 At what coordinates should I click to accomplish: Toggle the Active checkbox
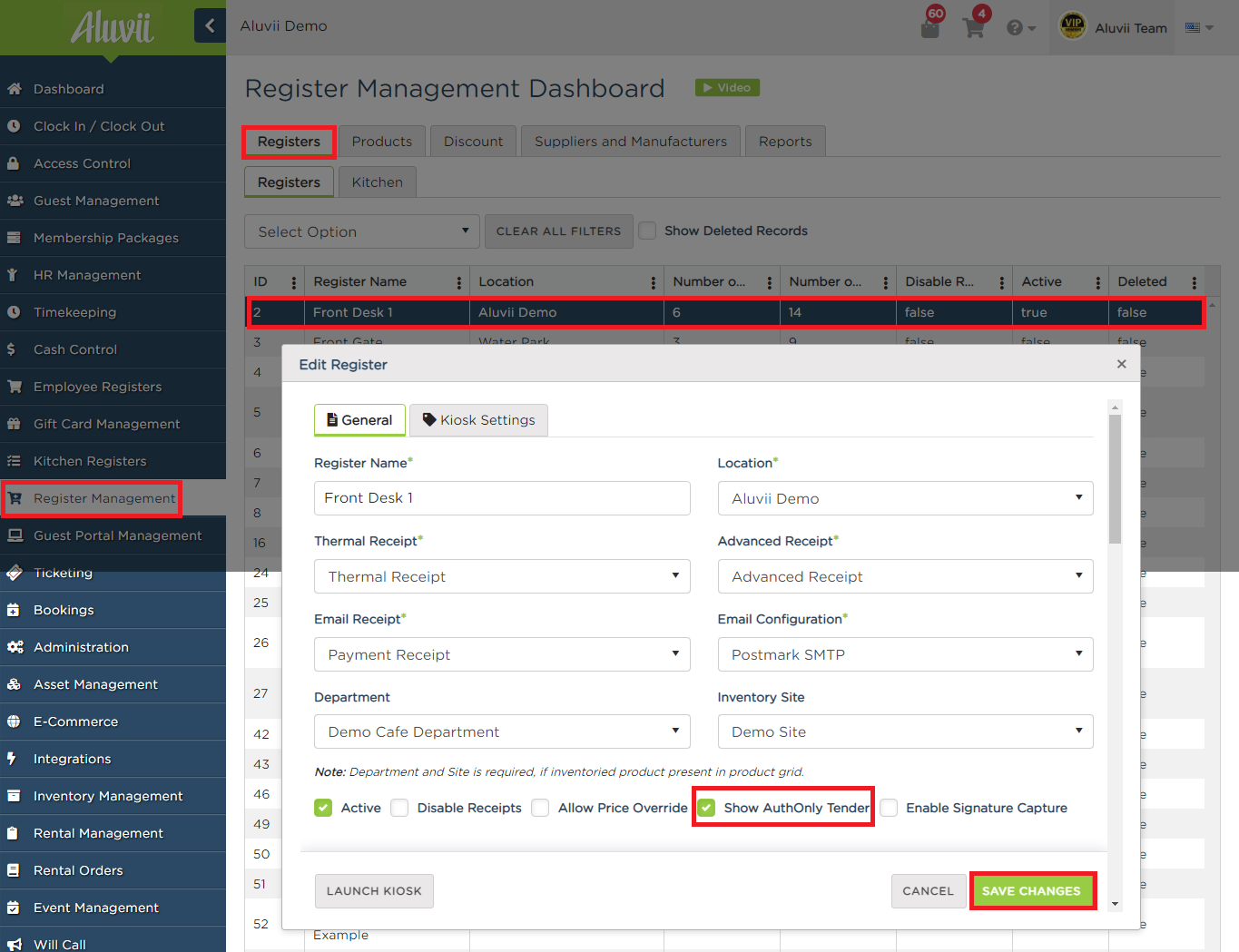pos(323,808)
